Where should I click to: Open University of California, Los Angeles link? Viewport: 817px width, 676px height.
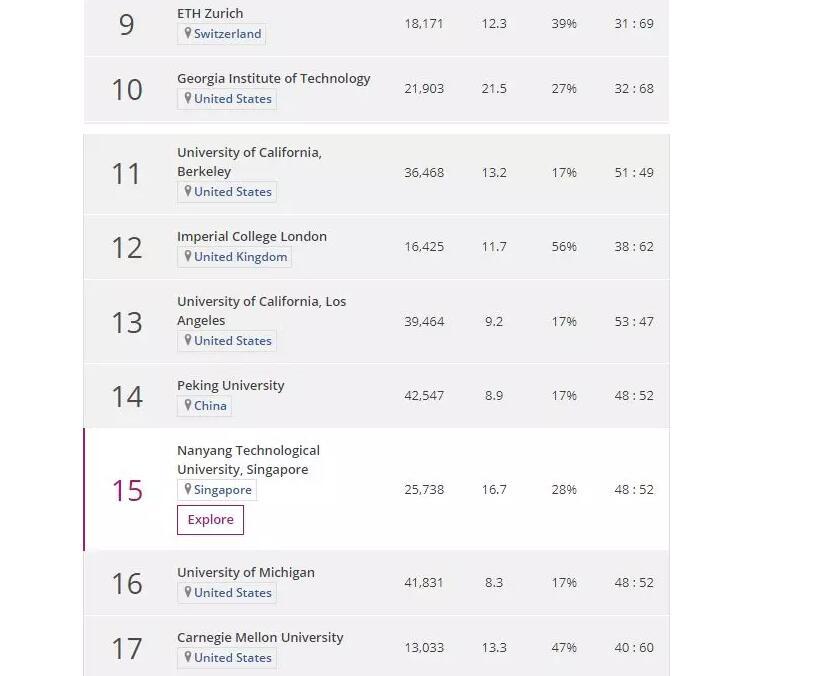pos(261,310)
